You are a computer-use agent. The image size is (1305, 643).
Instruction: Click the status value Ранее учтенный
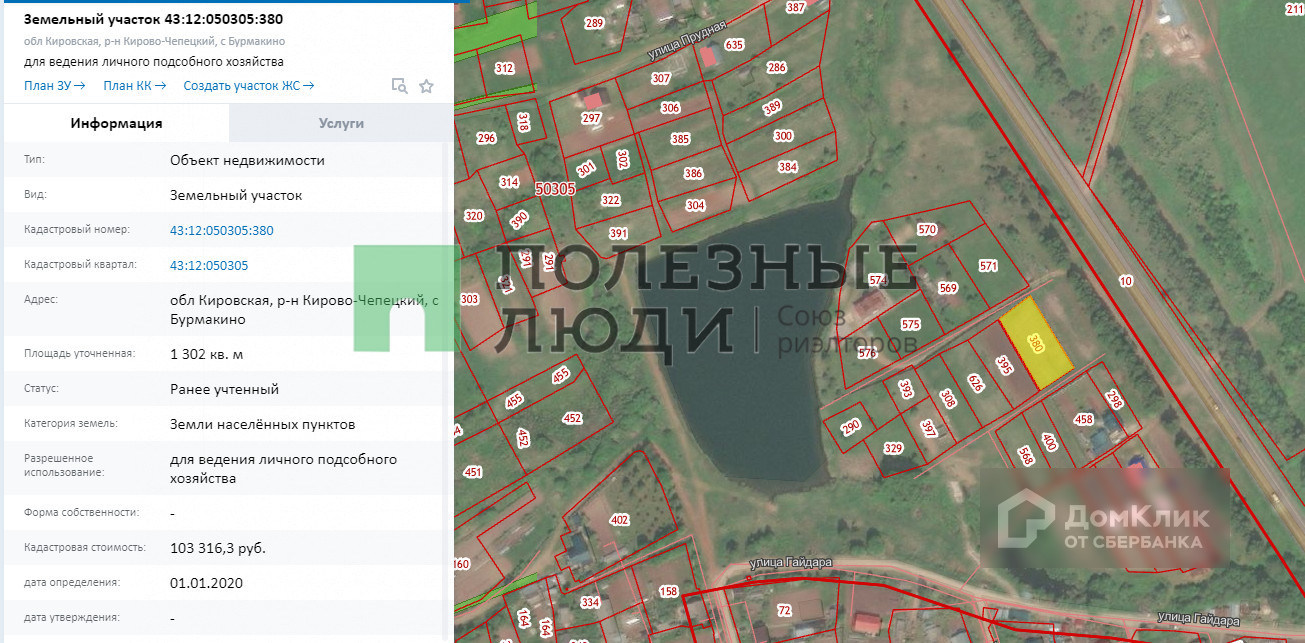224,389
